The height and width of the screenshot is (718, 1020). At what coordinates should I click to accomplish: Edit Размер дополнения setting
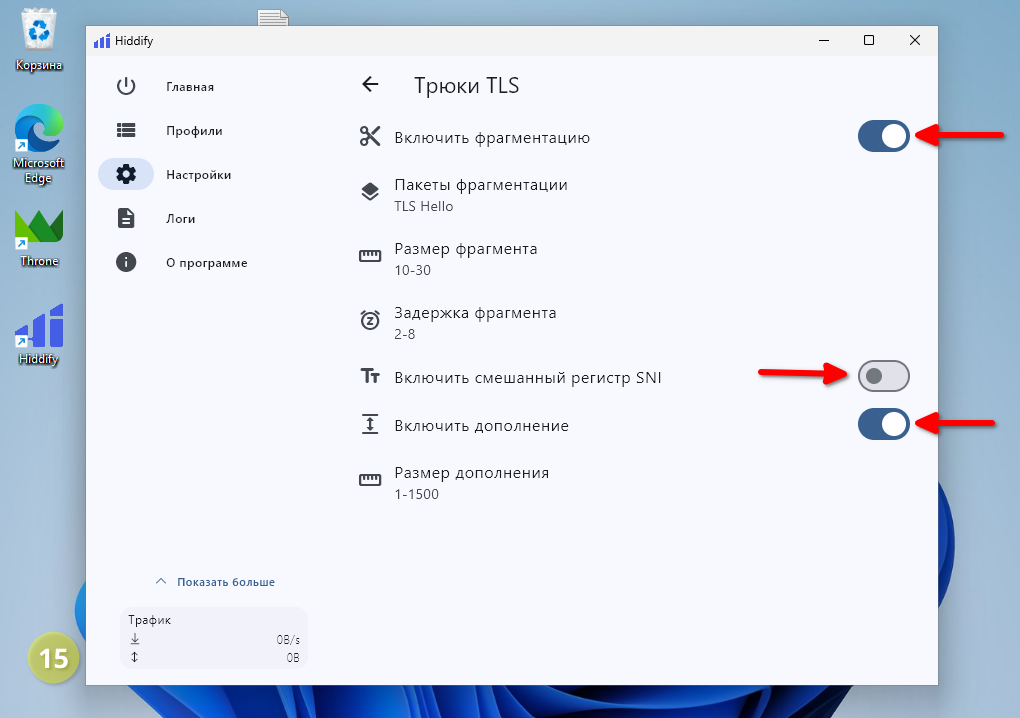coord(634,483)
